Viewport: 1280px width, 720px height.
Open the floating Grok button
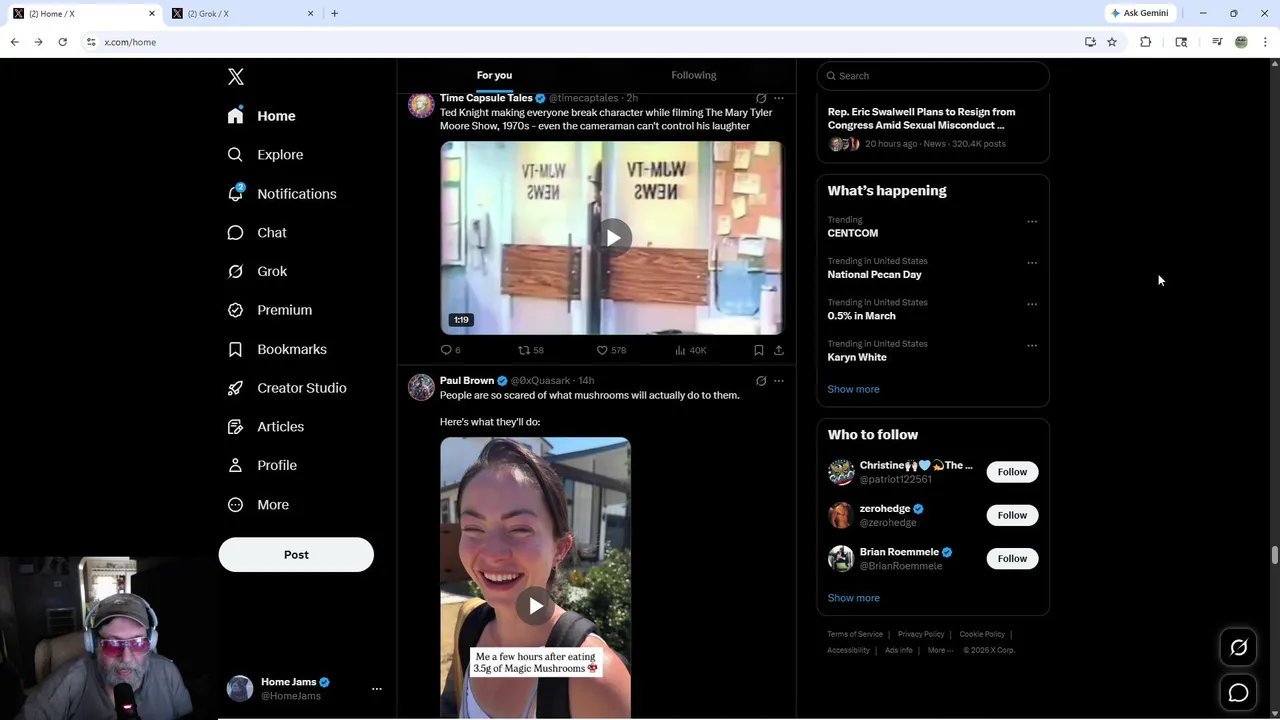coord(1238,648)
